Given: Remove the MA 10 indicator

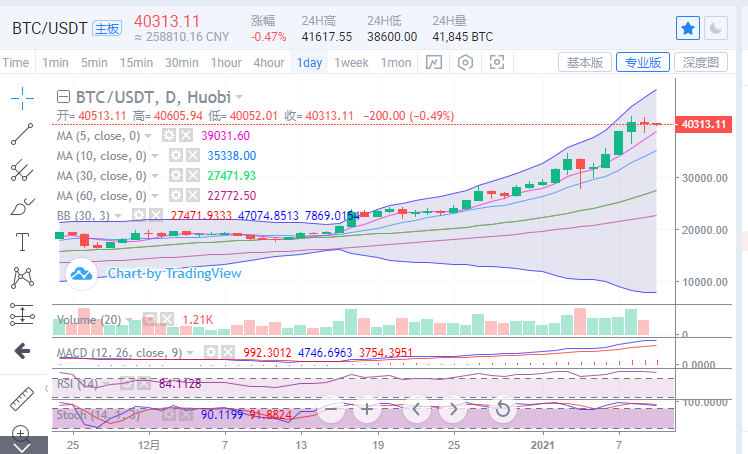Looking at the screenshot, I should tap(192, 155).
